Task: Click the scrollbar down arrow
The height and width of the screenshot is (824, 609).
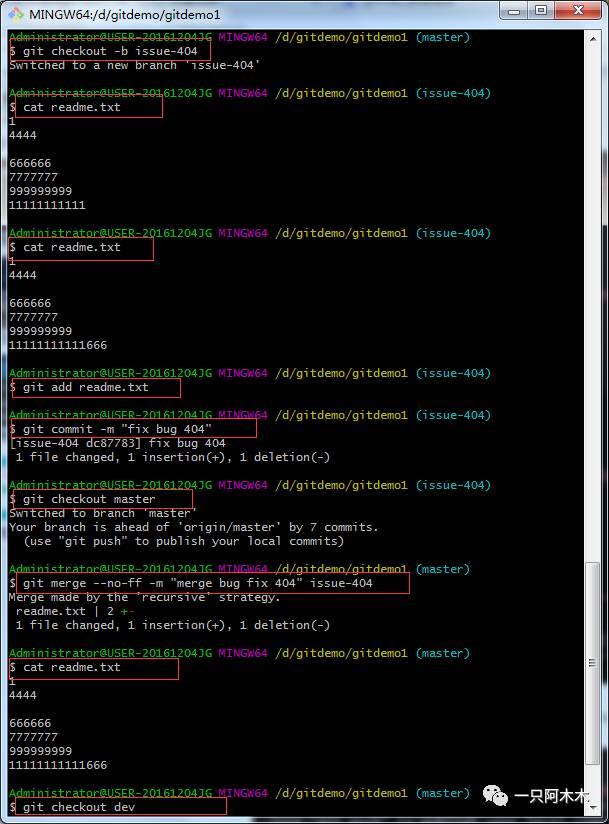Action: 592,807
